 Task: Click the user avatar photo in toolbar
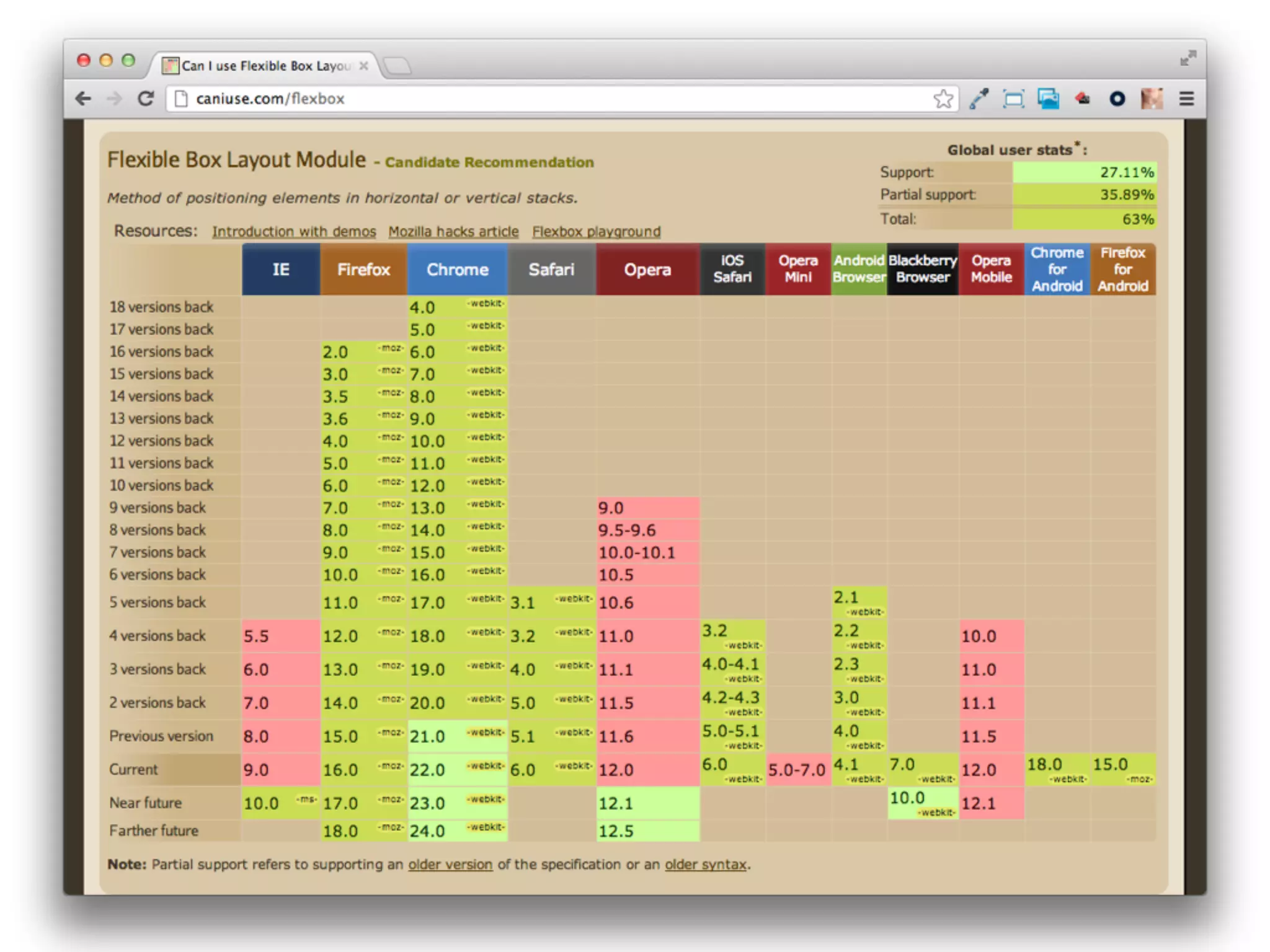point(1152,99)
